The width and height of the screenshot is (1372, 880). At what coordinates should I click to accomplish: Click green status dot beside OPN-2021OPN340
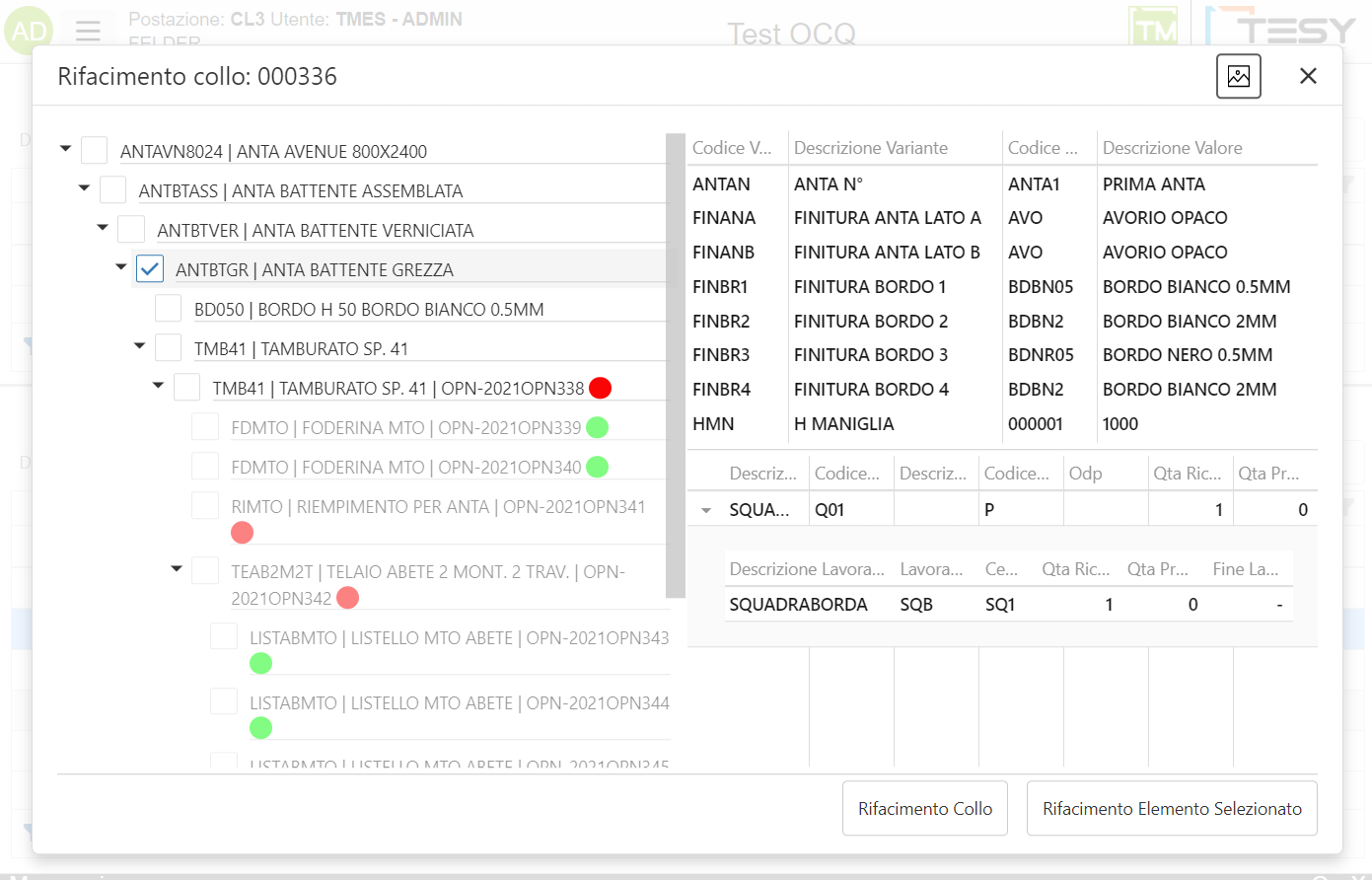tap(597, 467)
